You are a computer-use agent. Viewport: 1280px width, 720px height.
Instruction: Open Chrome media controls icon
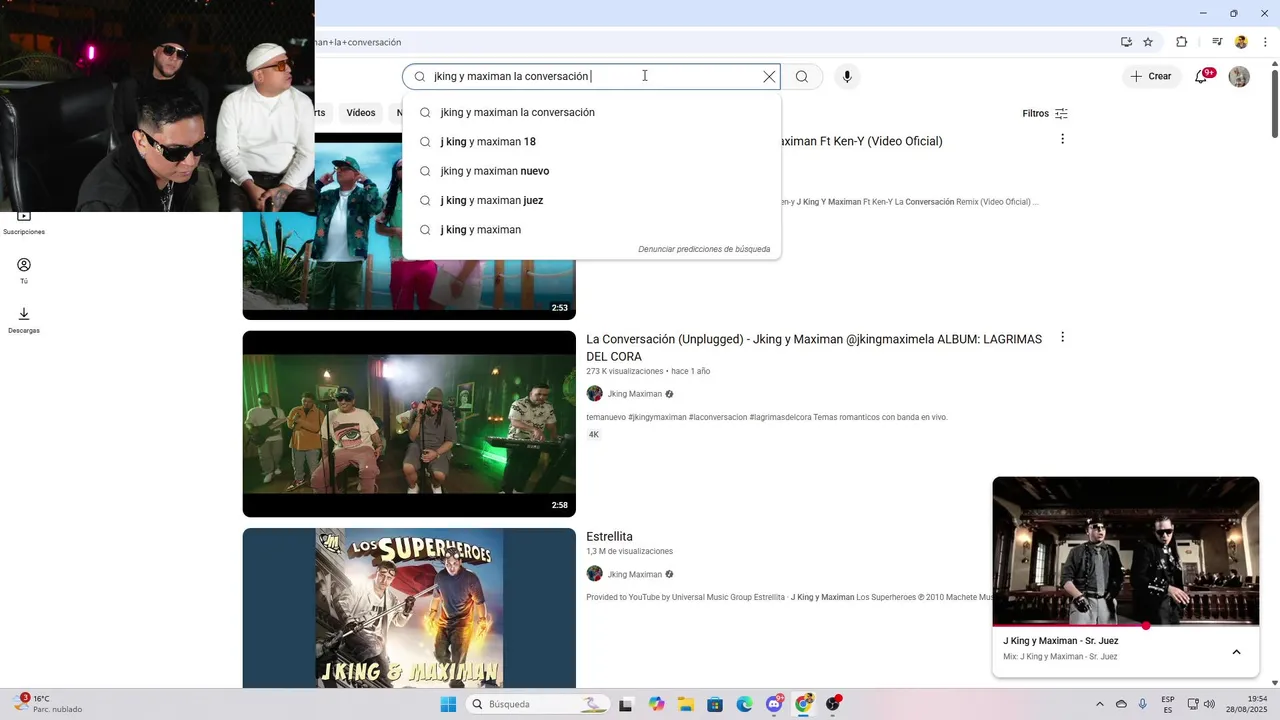click(1217, 42)
